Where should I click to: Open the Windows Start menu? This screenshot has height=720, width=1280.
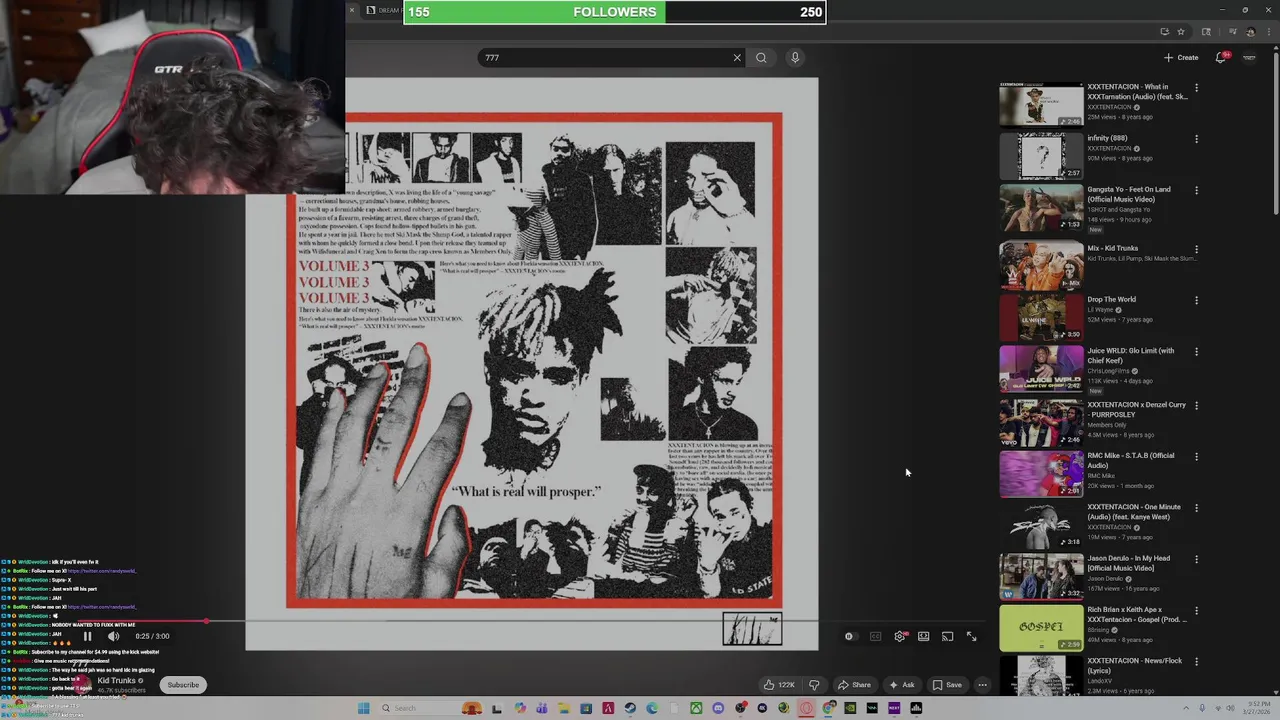coord(364,708)
